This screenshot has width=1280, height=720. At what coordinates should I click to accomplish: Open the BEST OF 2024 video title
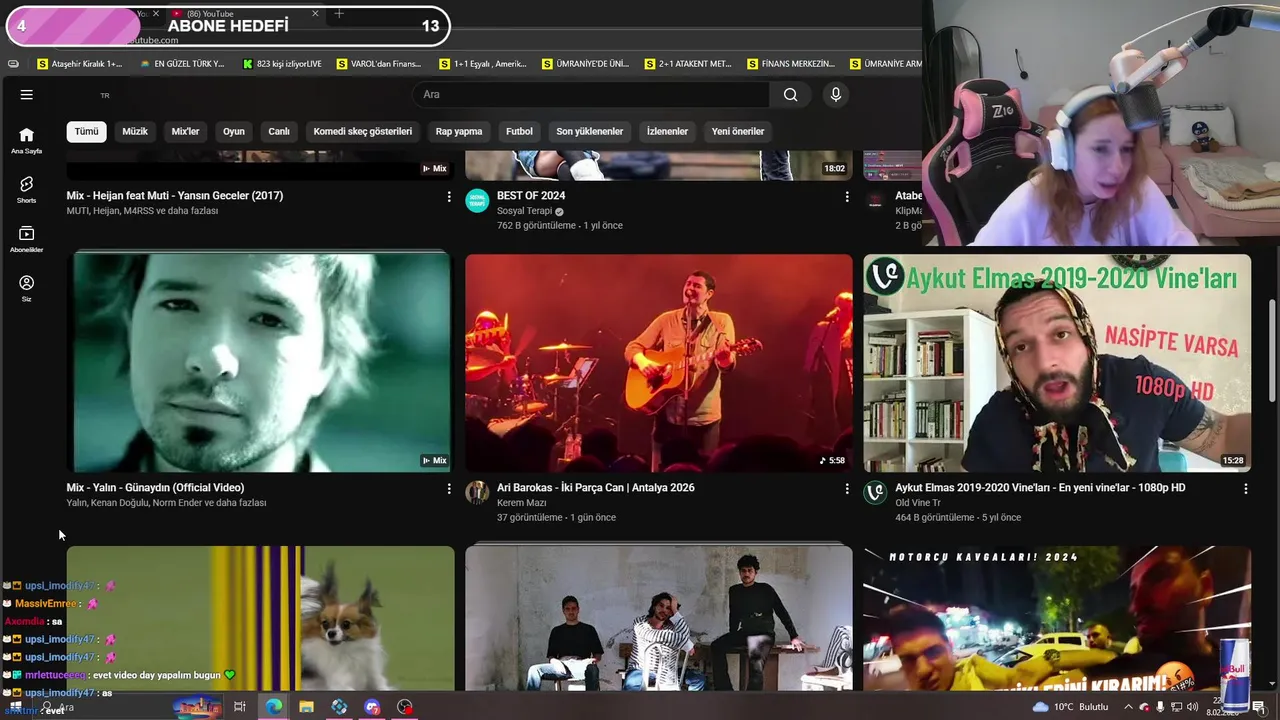point(531,196)
